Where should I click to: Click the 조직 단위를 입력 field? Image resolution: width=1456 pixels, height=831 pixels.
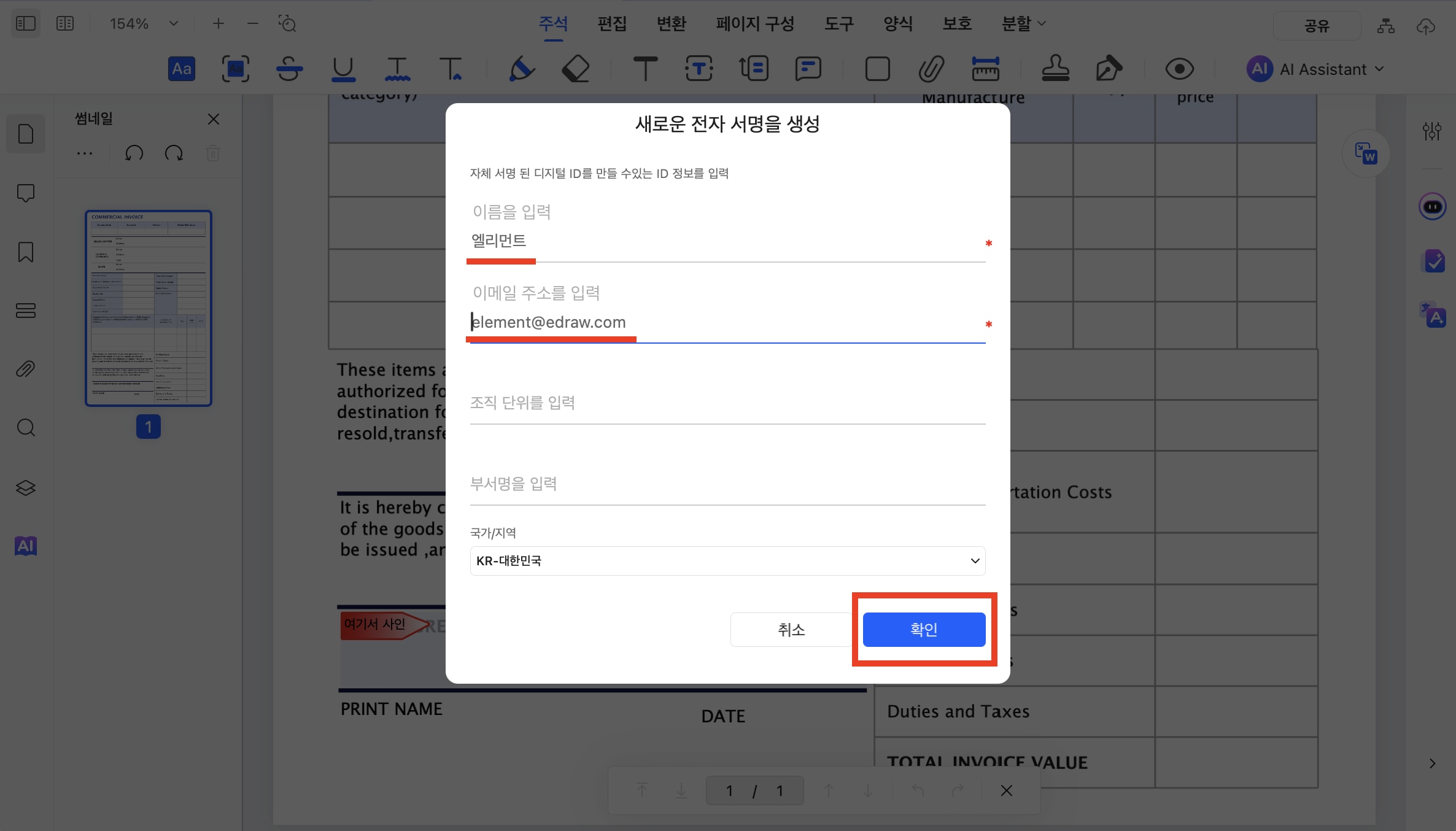point(727,403)
